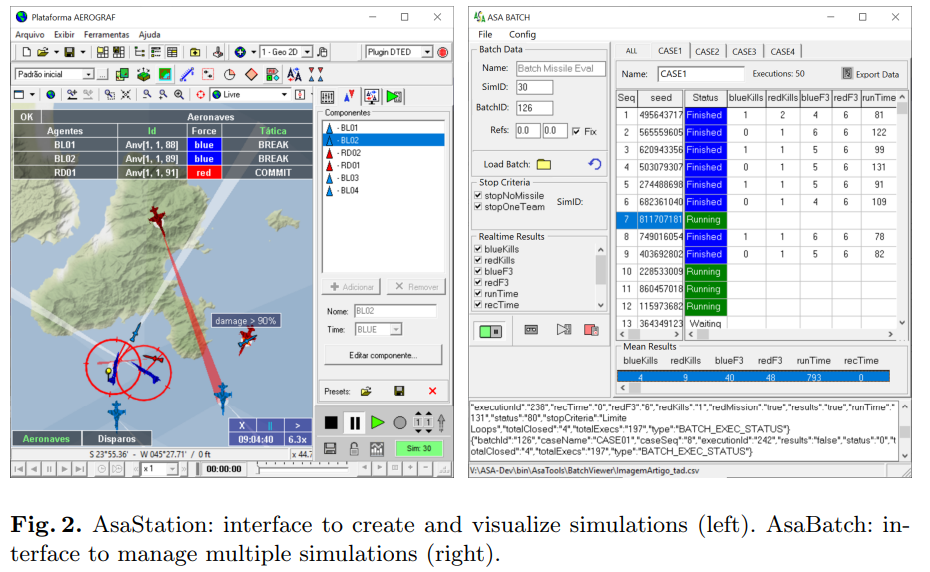Click the red record circle beside Plugin DTED
This screenshot has height=572, width=930.
pyautogui.click(x=442, y=52)
